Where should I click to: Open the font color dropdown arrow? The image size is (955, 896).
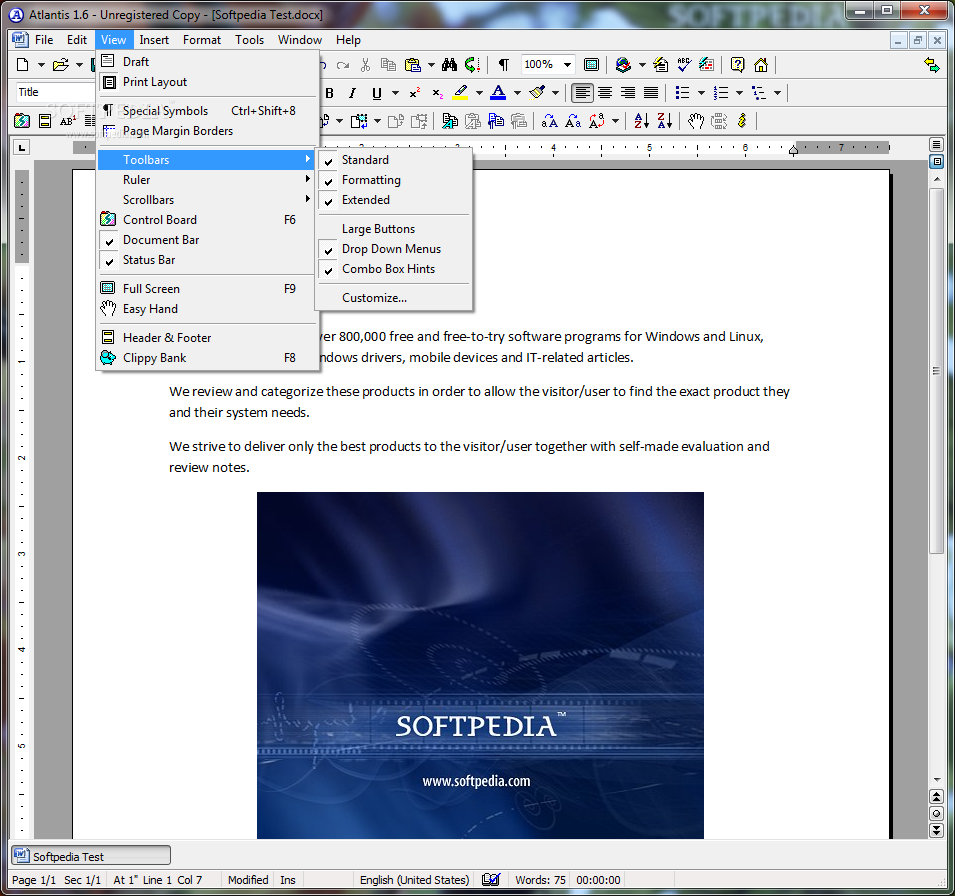click(517, 93)
